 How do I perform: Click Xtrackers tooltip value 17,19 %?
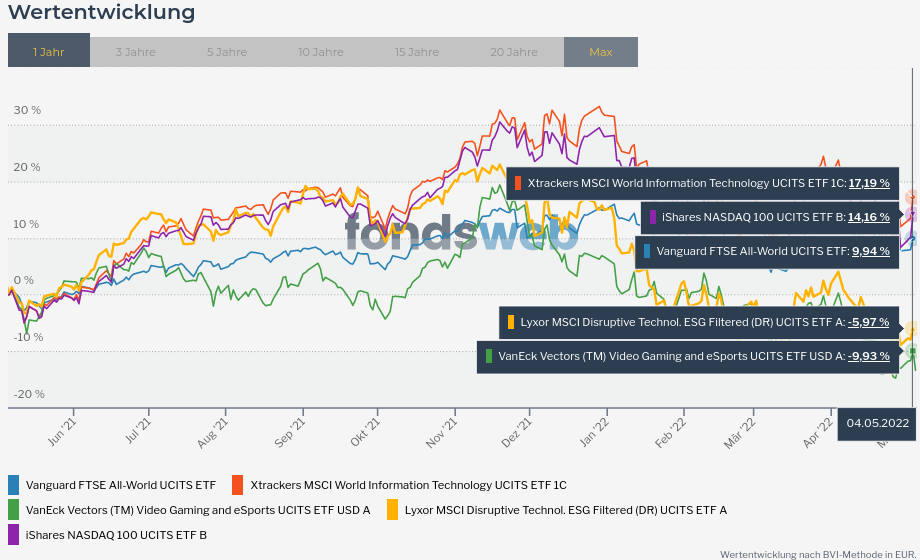click(x=868, y=184)
